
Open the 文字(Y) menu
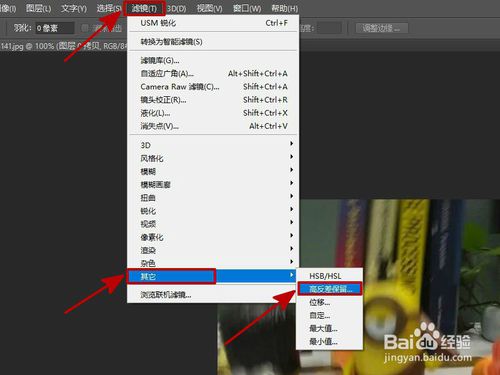pyautogui.click(x=74, y=8)
